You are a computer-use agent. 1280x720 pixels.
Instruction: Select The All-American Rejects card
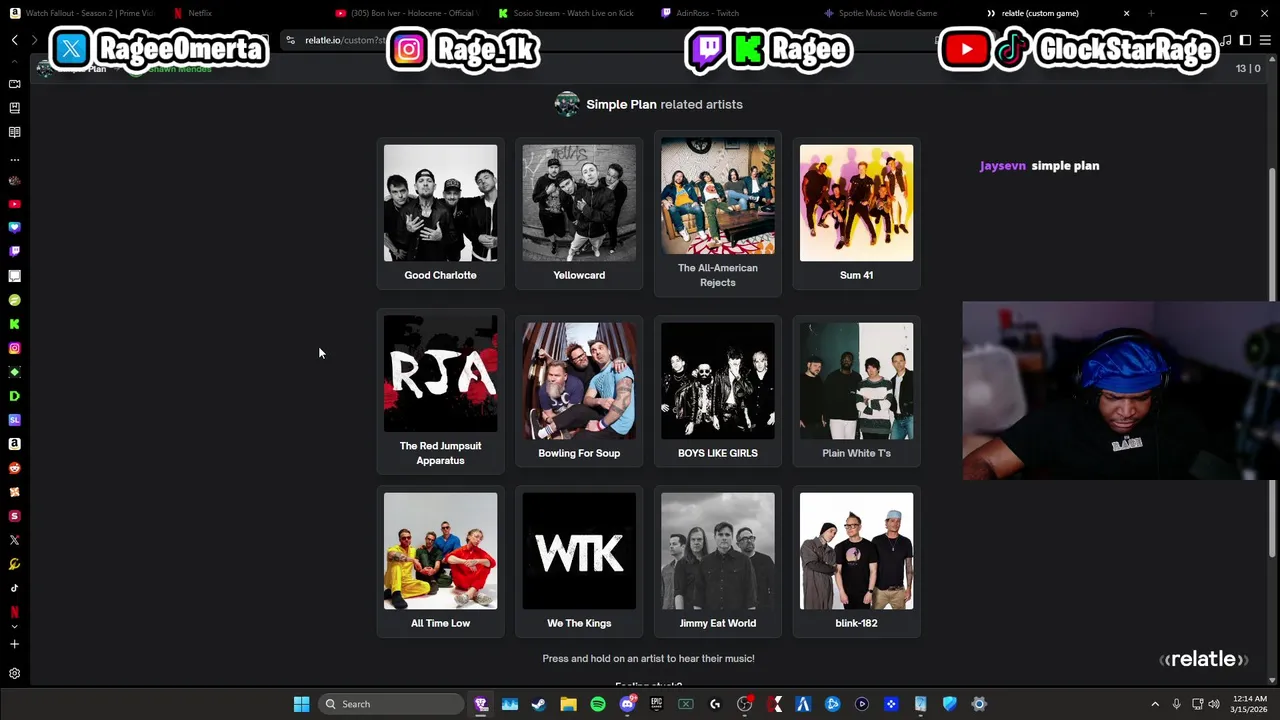(718, 213)
